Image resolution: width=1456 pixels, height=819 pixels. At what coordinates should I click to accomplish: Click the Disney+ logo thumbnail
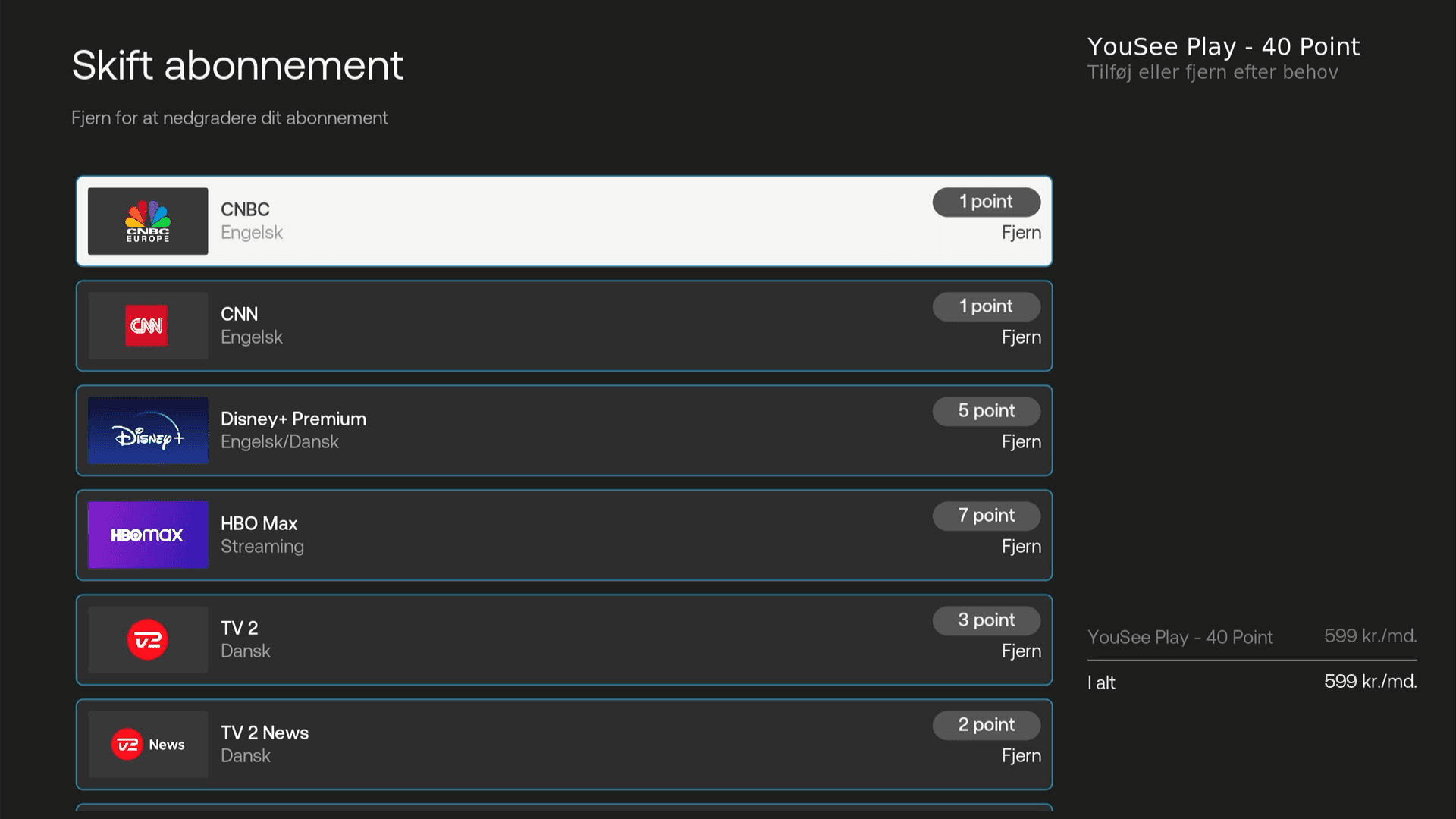148,430
